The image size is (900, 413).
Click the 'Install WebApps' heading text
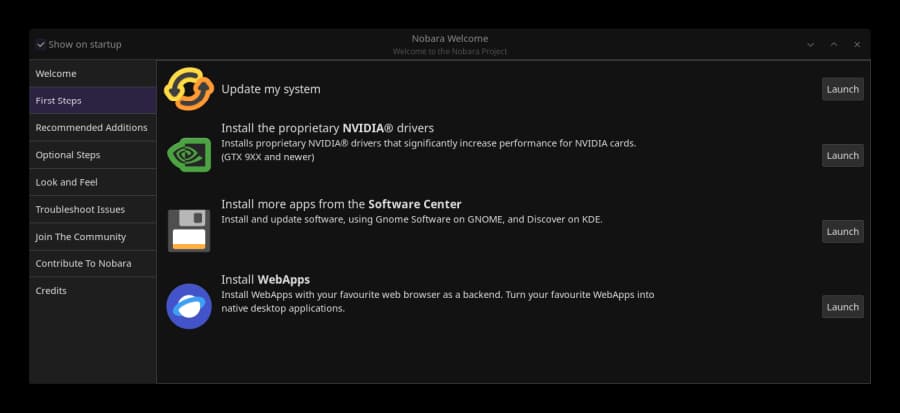[266, 279]
